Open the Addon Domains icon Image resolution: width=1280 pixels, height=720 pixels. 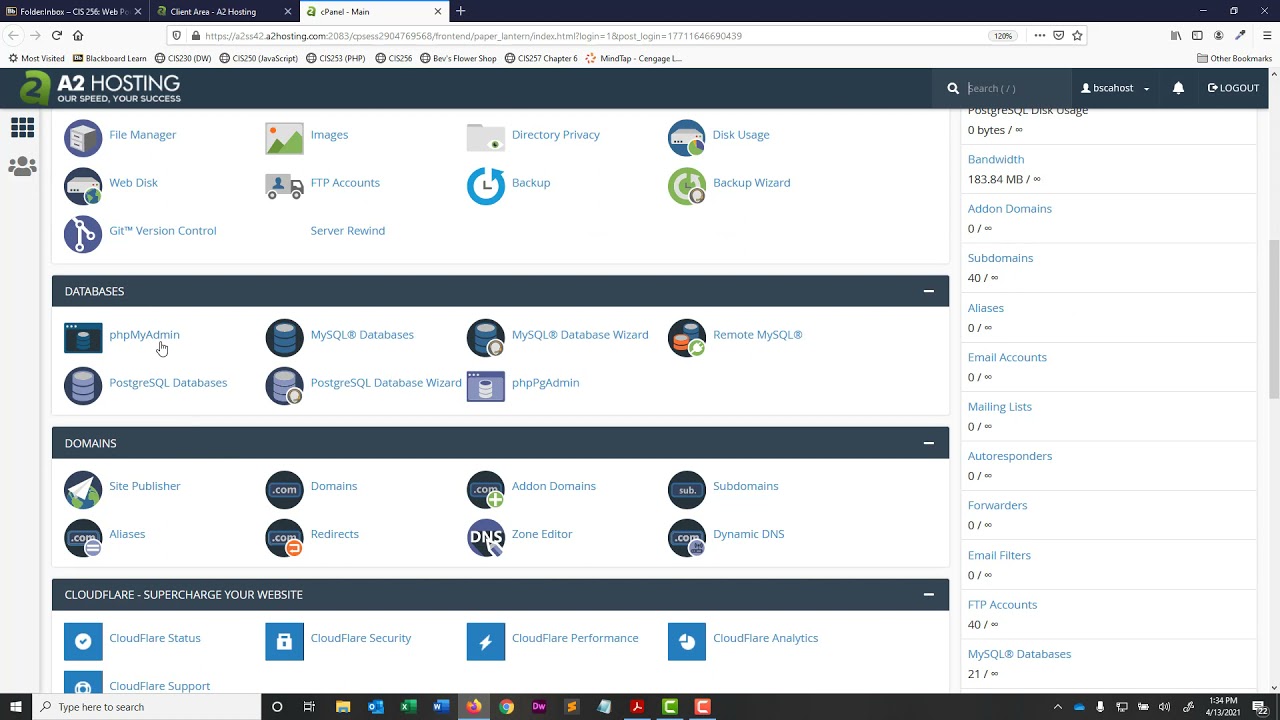click(x=486, y=489)
